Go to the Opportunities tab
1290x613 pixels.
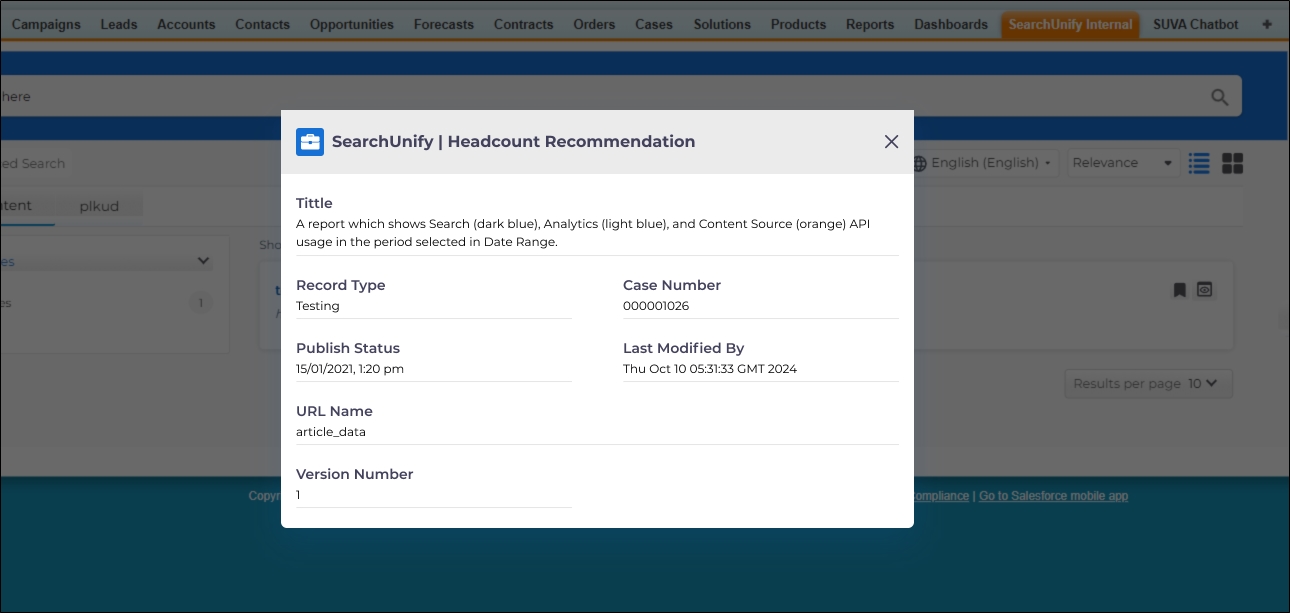pyautogui.click(x=351, y=24)
